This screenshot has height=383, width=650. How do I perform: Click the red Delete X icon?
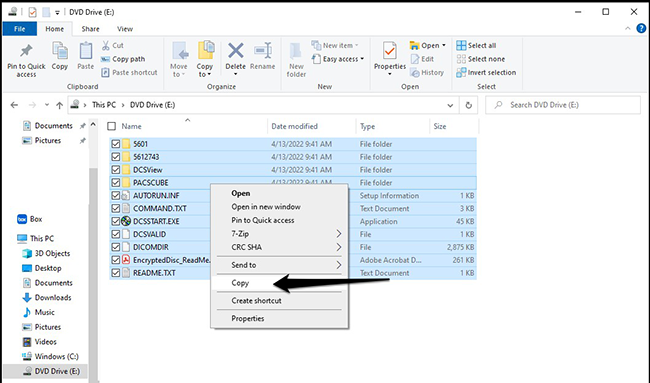click(x=235, y=51)
